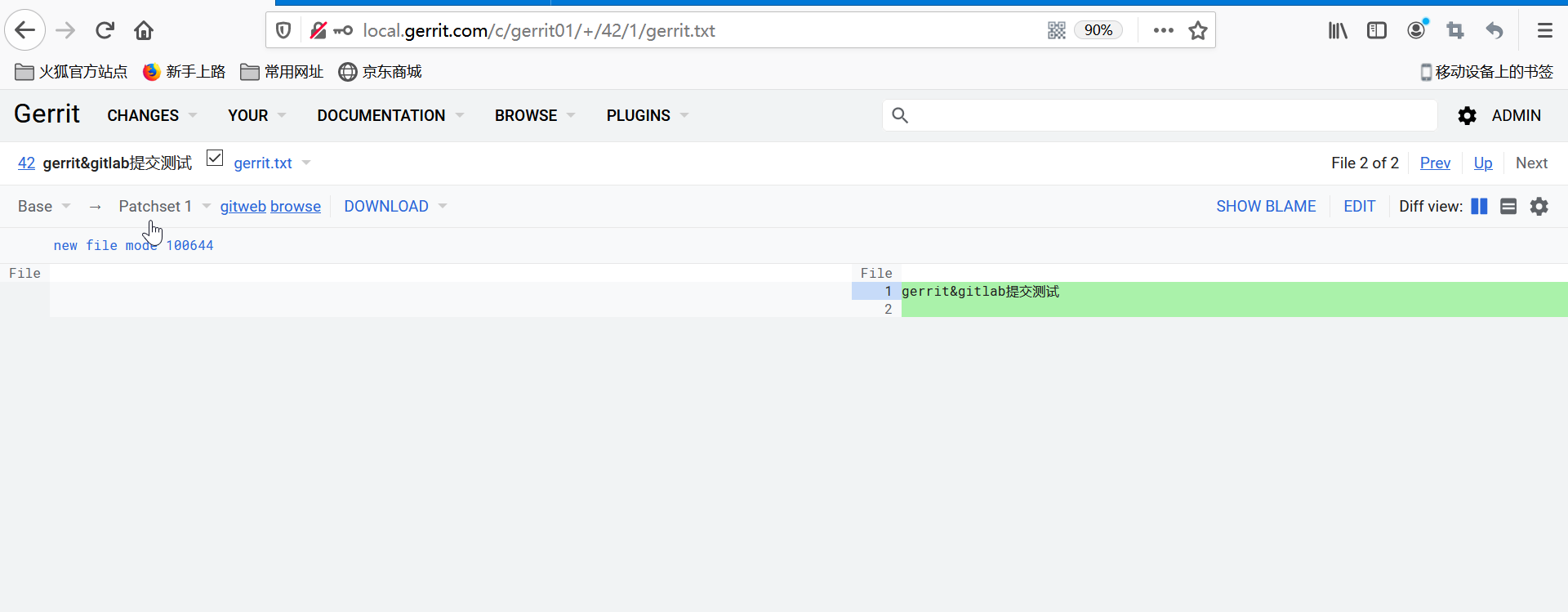The width and height of the screenshot is (1568, 612).
Task: Click the EDIT button
Action: tap(1360, 206)
